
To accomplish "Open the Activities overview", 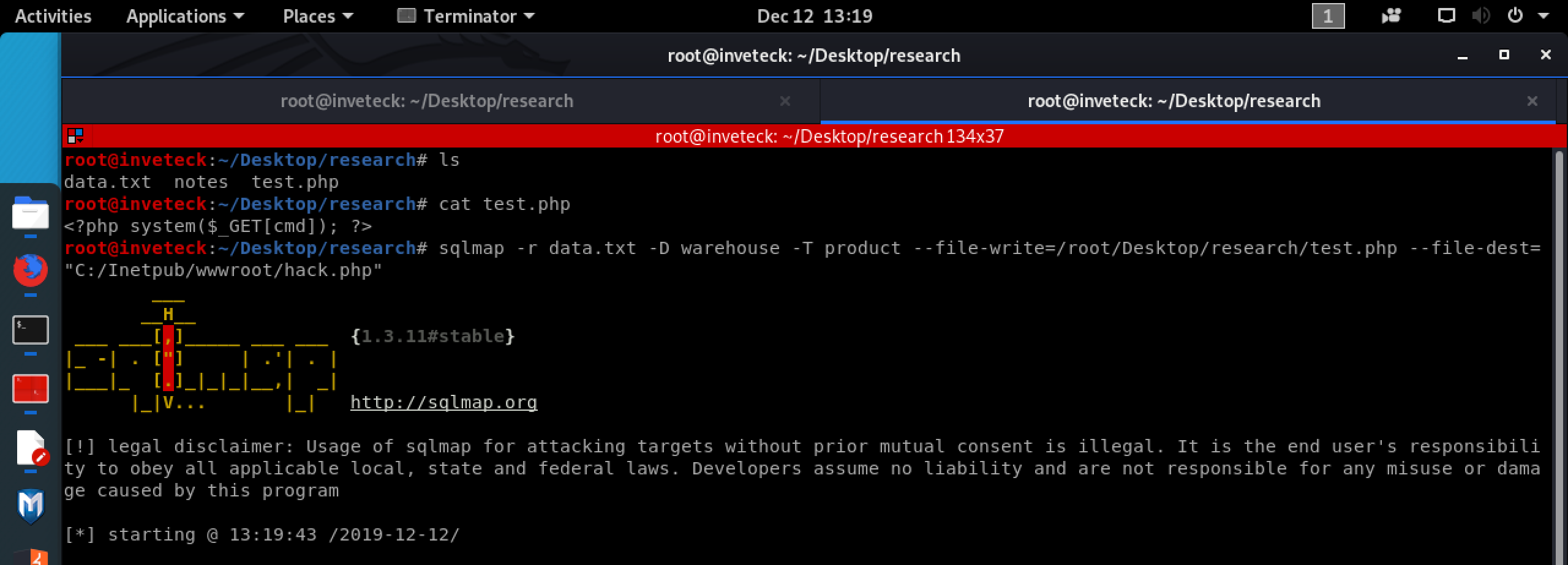I will (53, 16).
